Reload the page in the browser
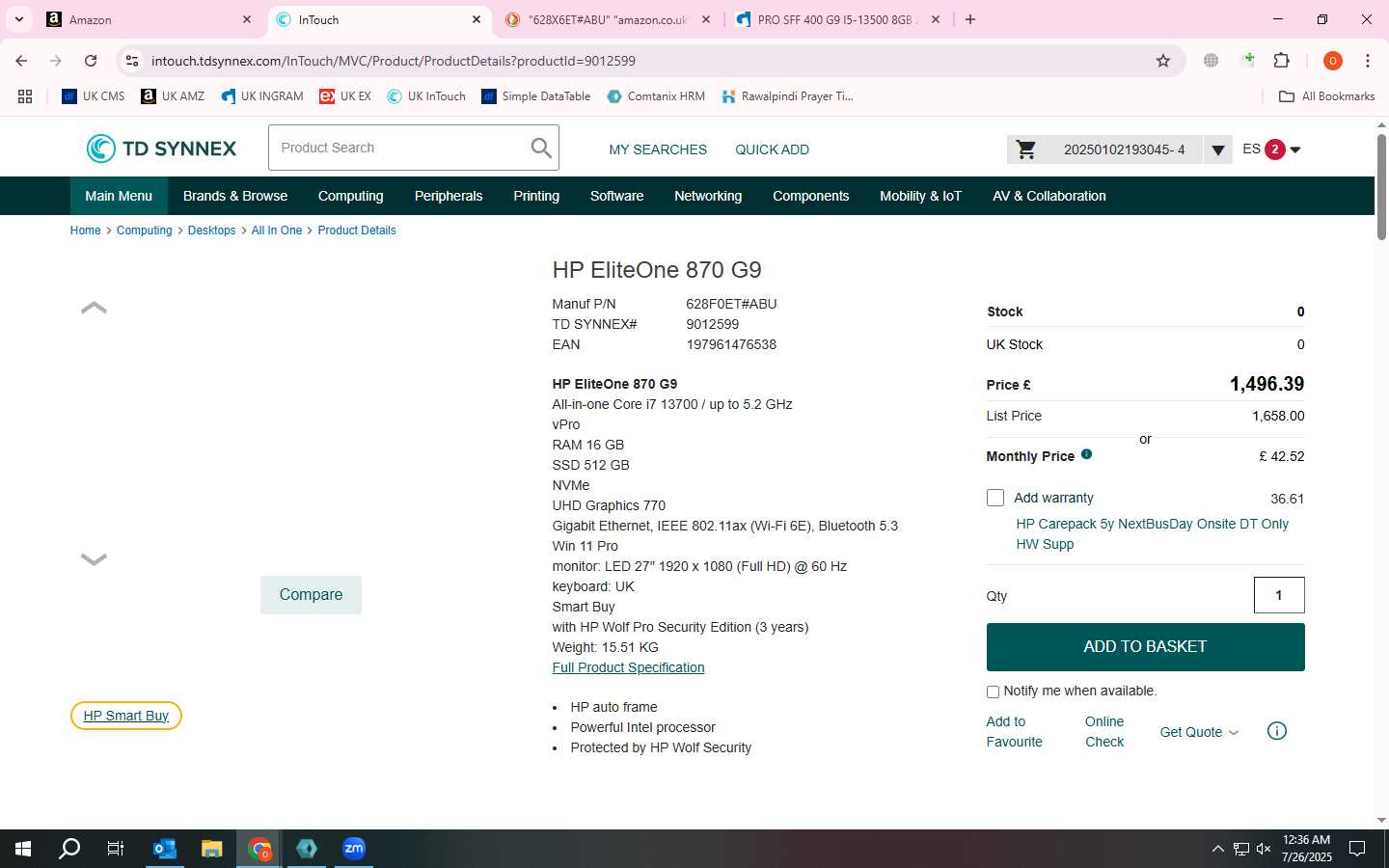The image size is (1389, 868). (x=91, y=61)
